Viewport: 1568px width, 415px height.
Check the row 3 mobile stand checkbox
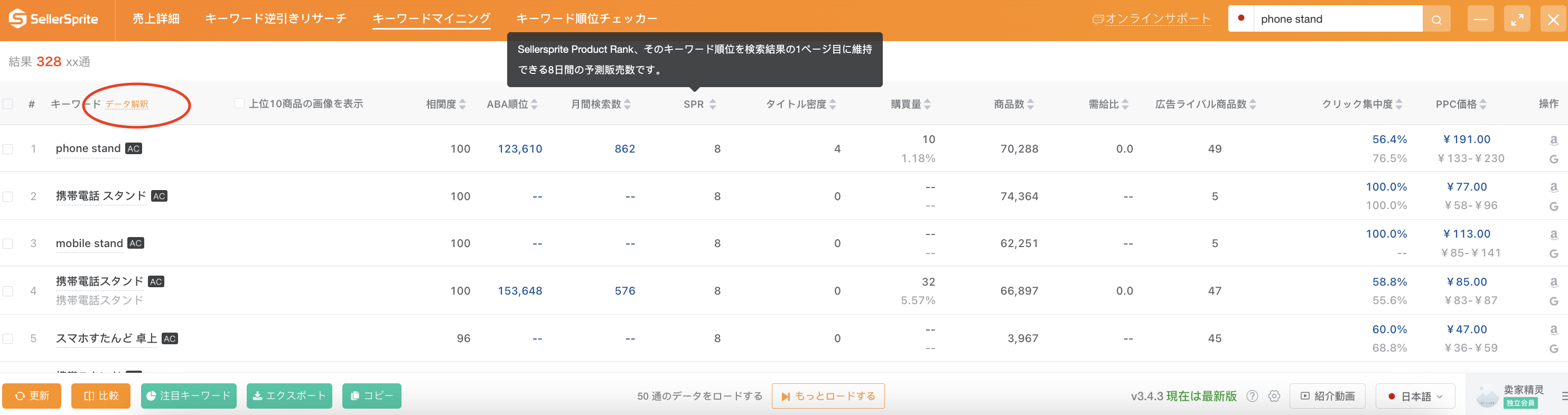coord(8,243)
